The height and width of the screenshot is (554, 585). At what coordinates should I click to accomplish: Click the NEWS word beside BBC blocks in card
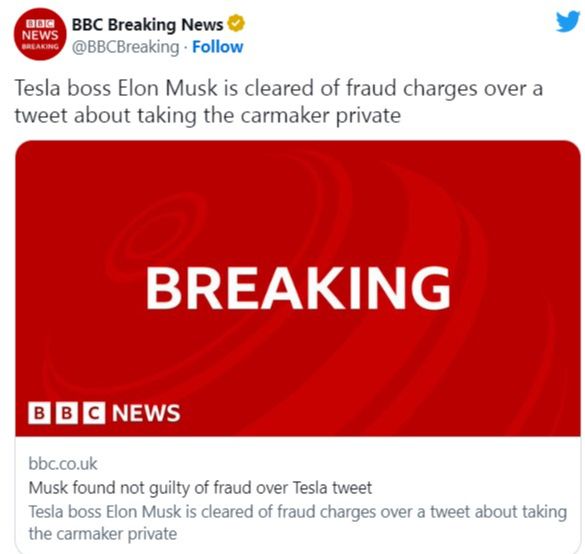[x=146, y=413]
